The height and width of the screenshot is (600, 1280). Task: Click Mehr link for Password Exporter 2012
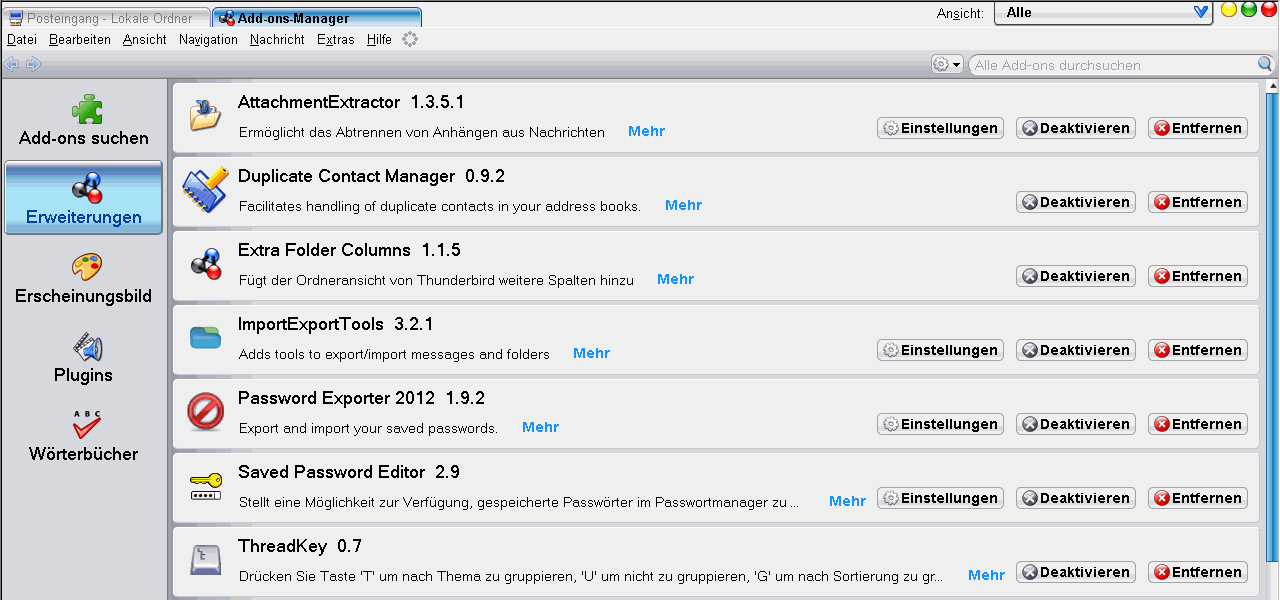coord(540,427)
